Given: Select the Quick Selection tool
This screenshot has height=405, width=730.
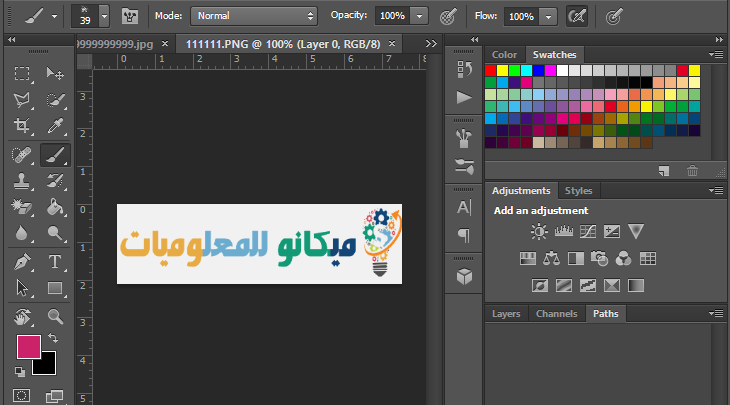Looking at the screenshot, I should click(x=55, y=100).
